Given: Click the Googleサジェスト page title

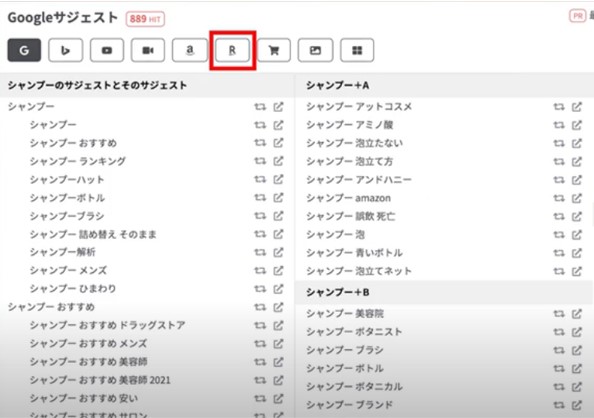Looking at the screenshot, I should pos(63,18).
